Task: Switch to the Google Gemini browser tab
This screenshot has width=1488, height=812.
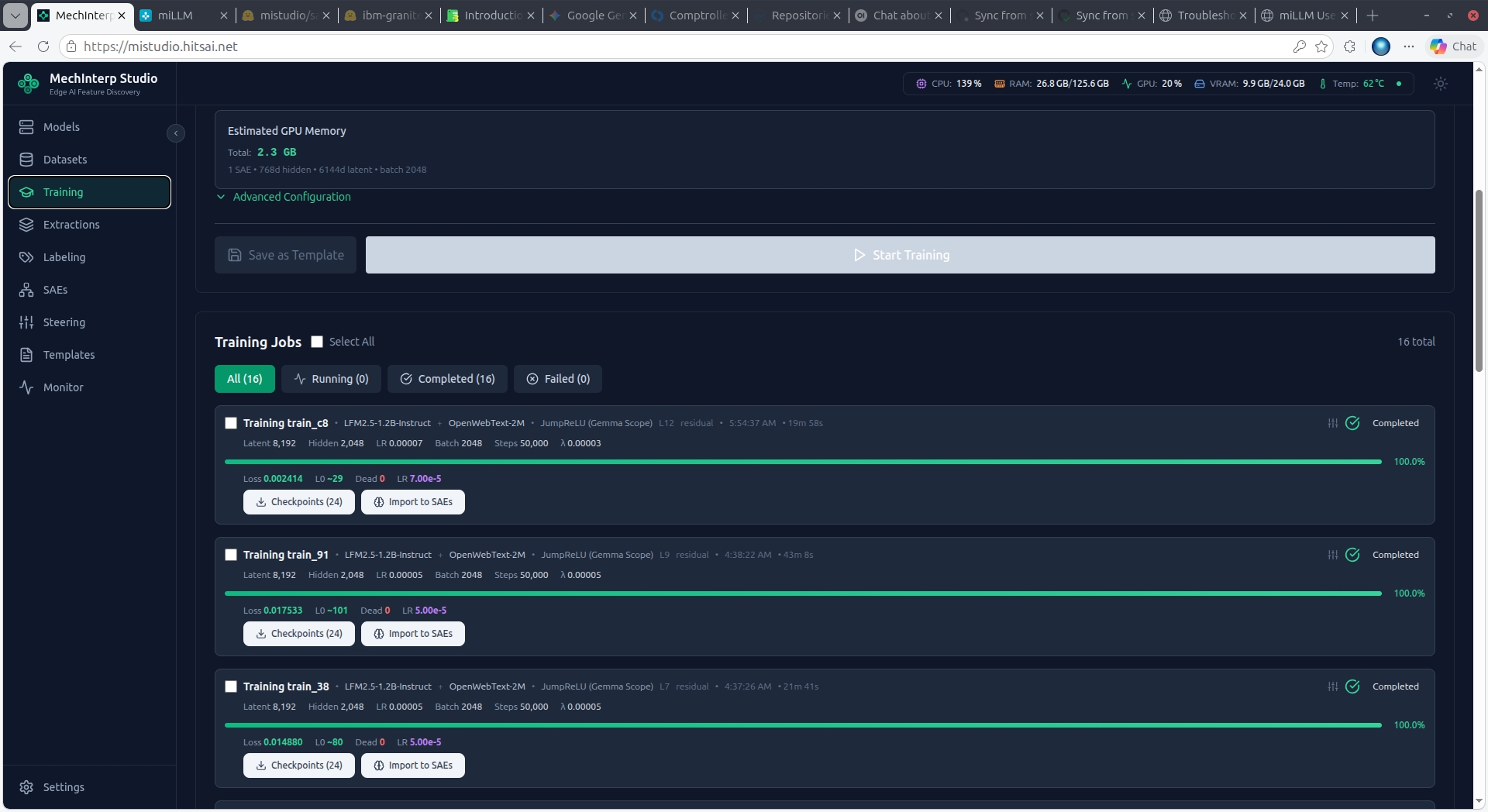Action: tap(594, 15)
